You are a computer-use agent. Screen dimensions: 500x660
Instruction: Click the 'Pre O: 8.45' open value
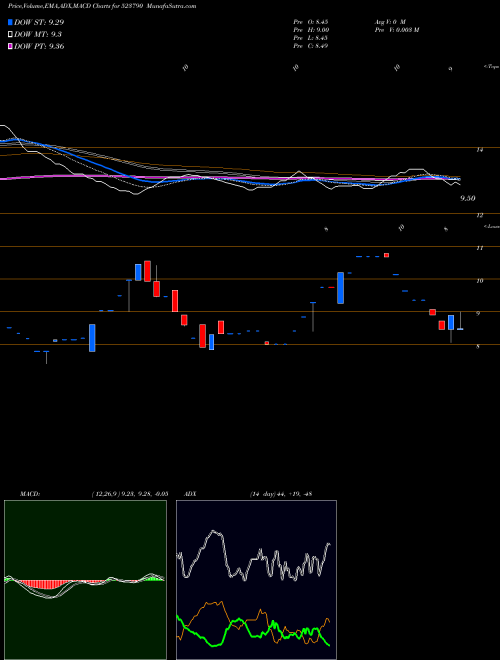coord(311,21)
